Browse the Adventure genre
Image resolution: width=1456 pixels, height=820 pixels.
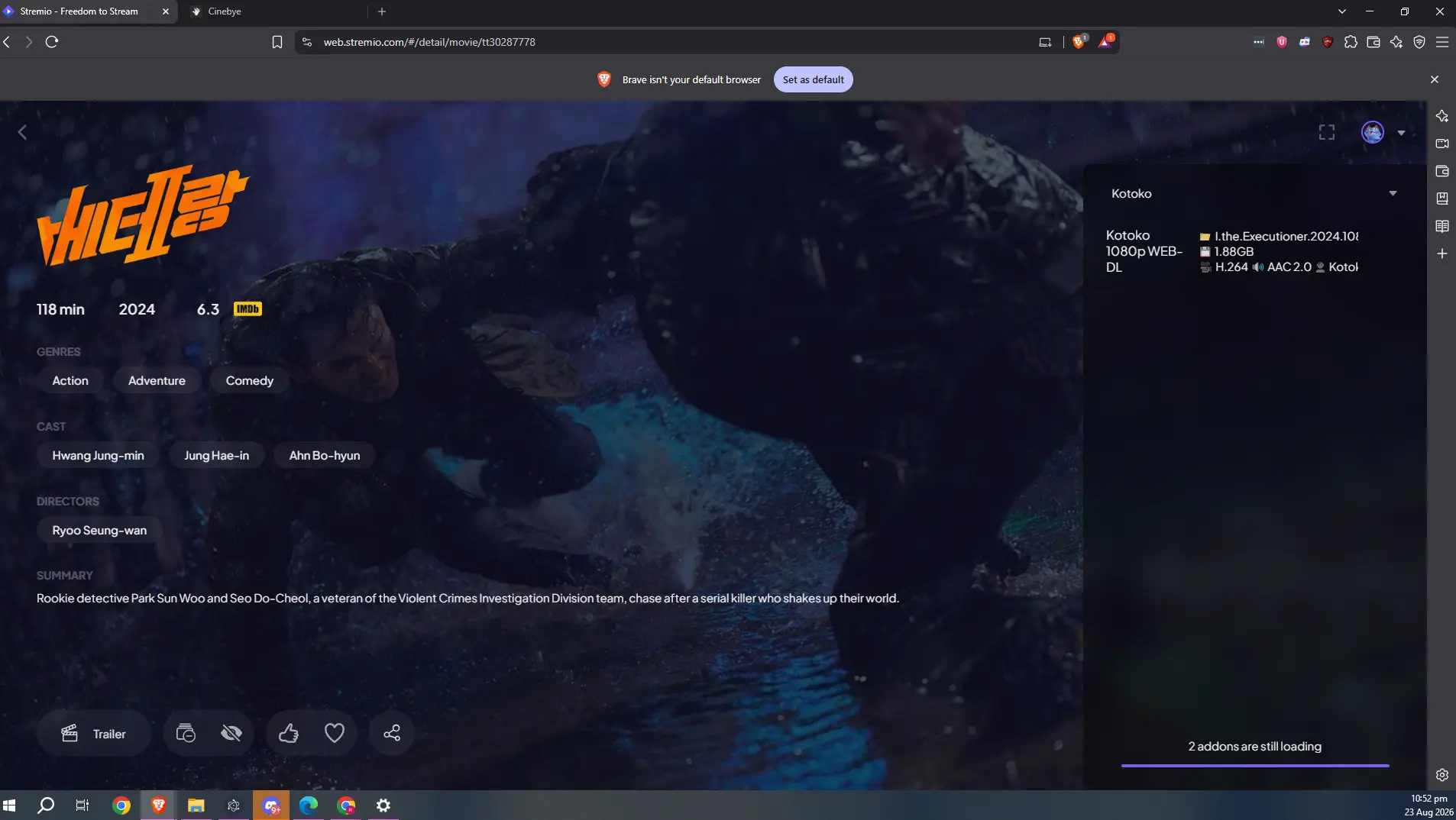point(157,381)
